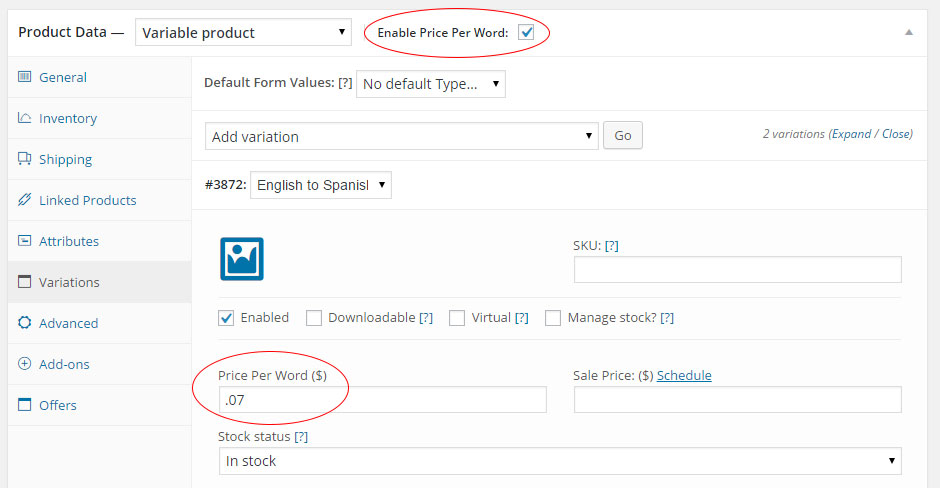Screen dimensions: 940x488
Task: Click the Price Per Word input field
Action: [x=382, y=400]
